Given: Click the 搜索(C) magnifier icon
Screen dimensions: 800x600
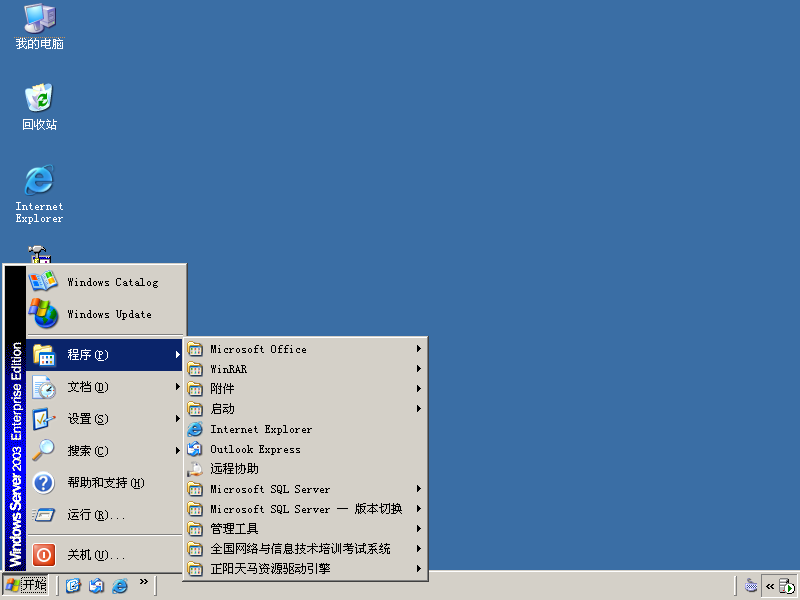Looking at the screenshot, I should 44,451.
